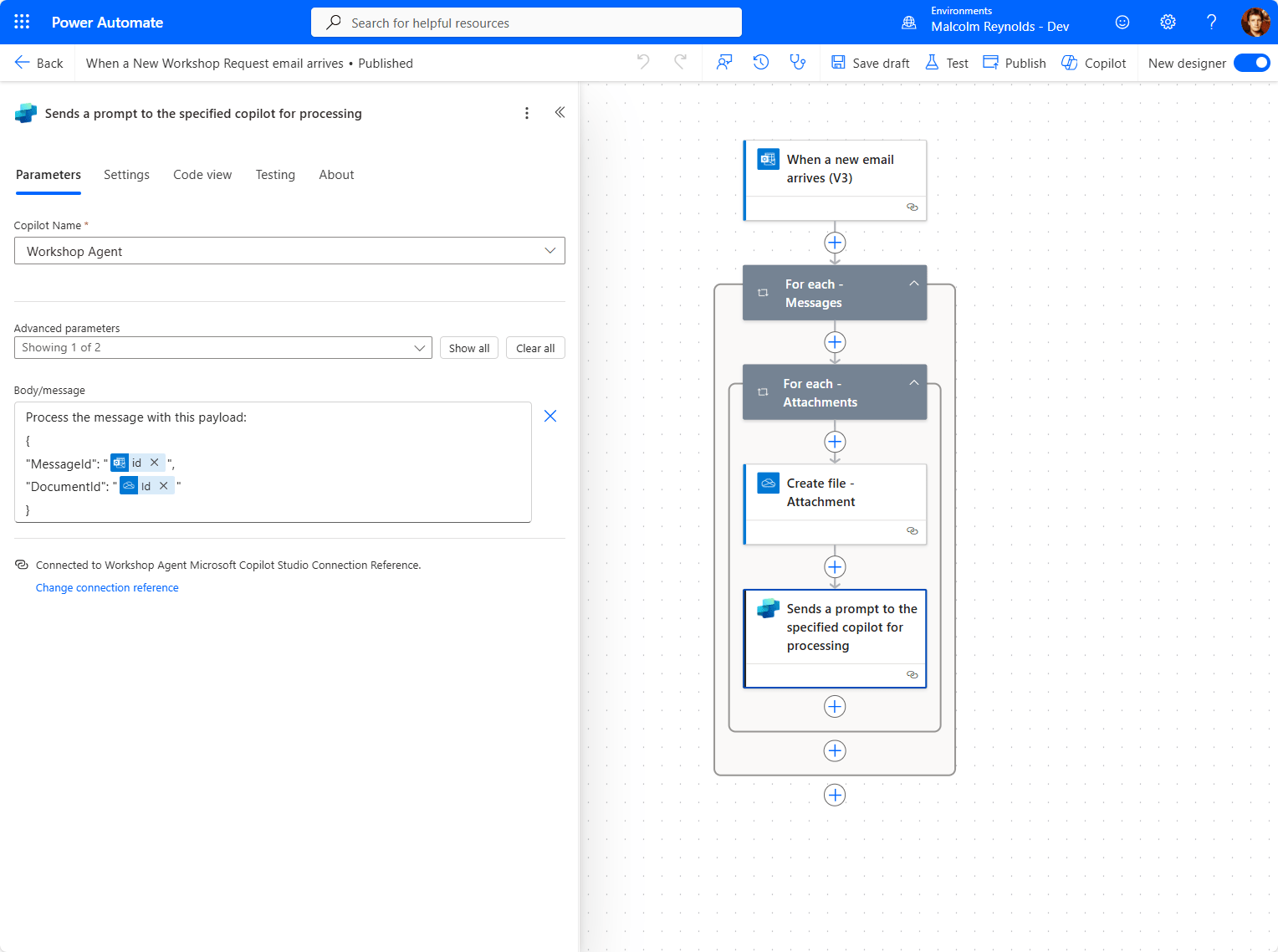Click the connection link icon on email trigger card
Screen dimensions: 1278x952
pyautogui.click(x=912, y=207)
